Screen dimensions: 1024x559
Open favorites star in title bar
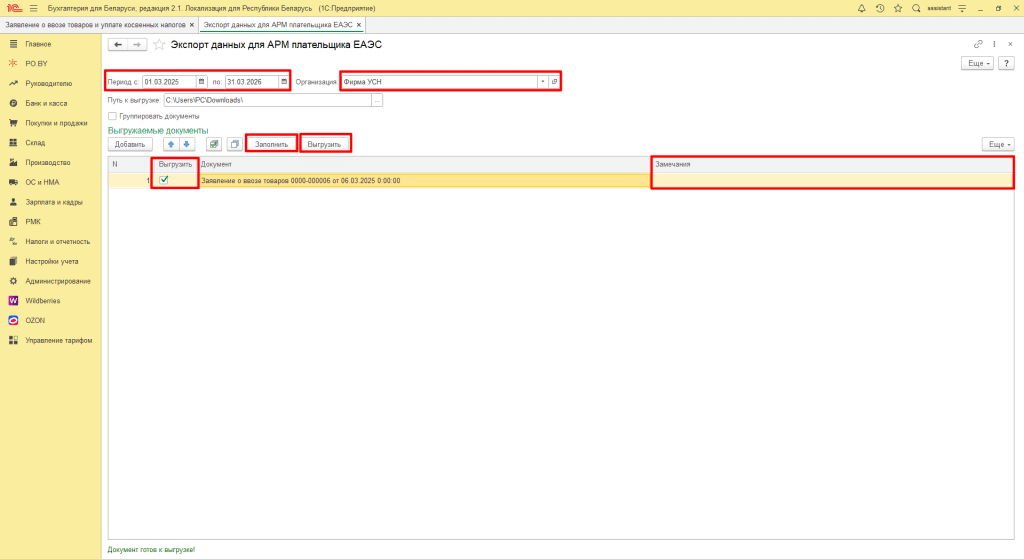coord(898,8)
